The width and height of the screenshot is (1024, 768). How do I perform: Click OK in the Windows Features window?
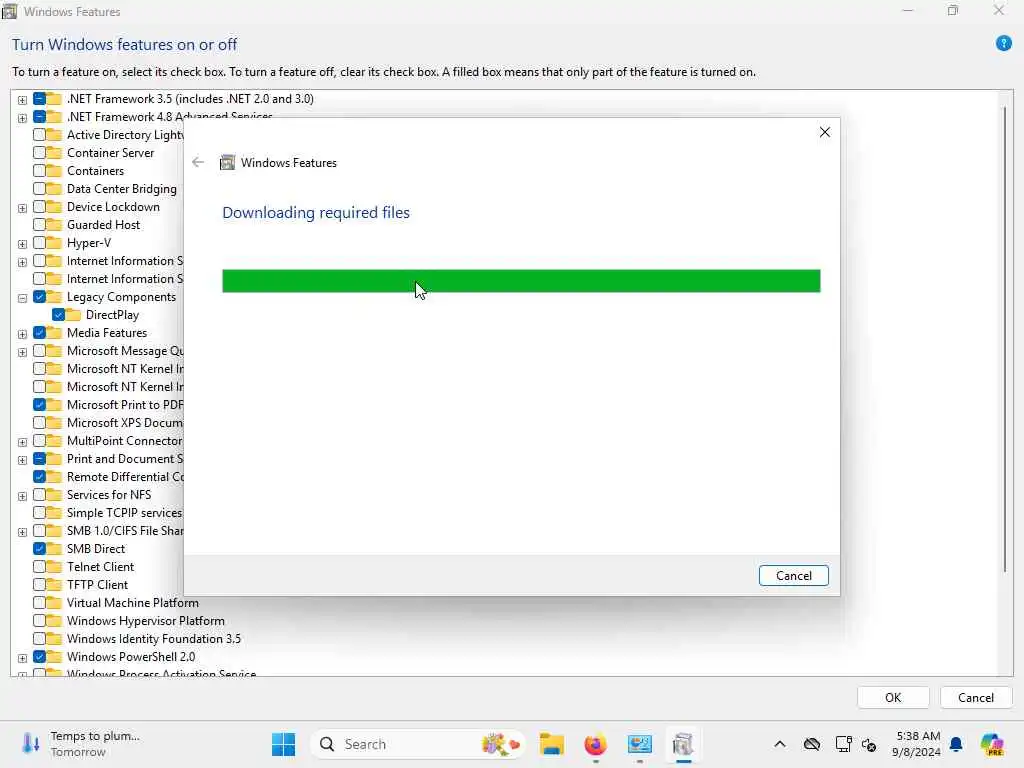(x=893, y=697)
